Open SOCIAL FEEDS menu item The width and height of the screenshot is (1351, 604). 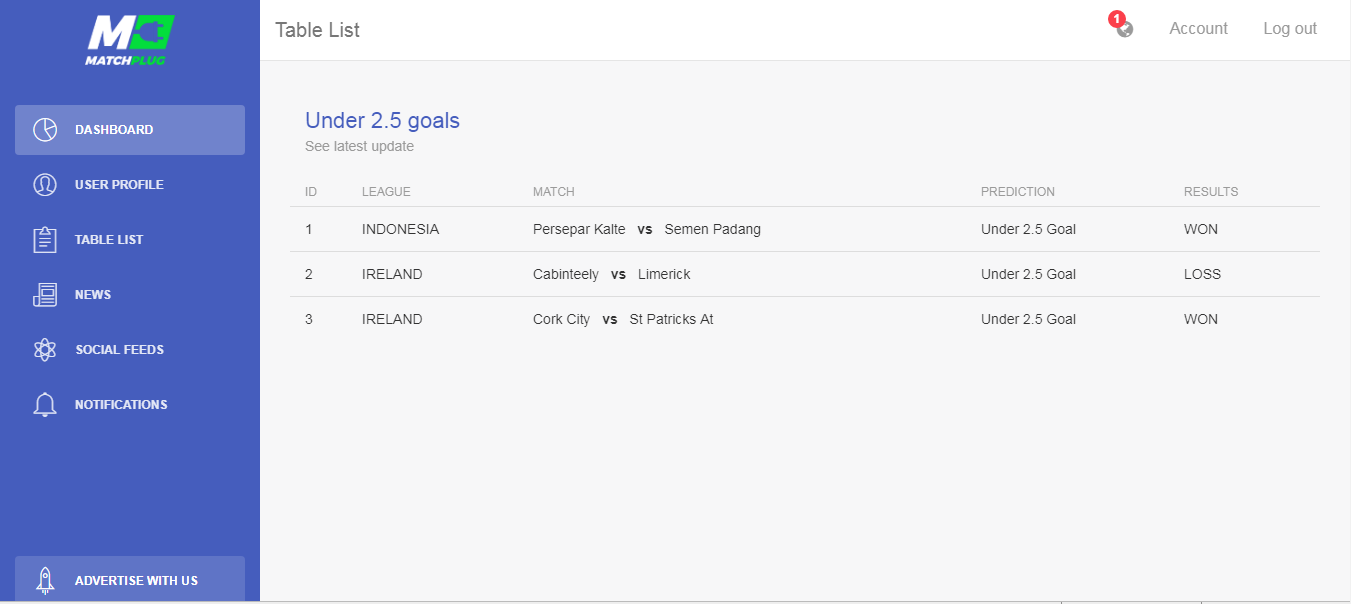coord(130,350)
